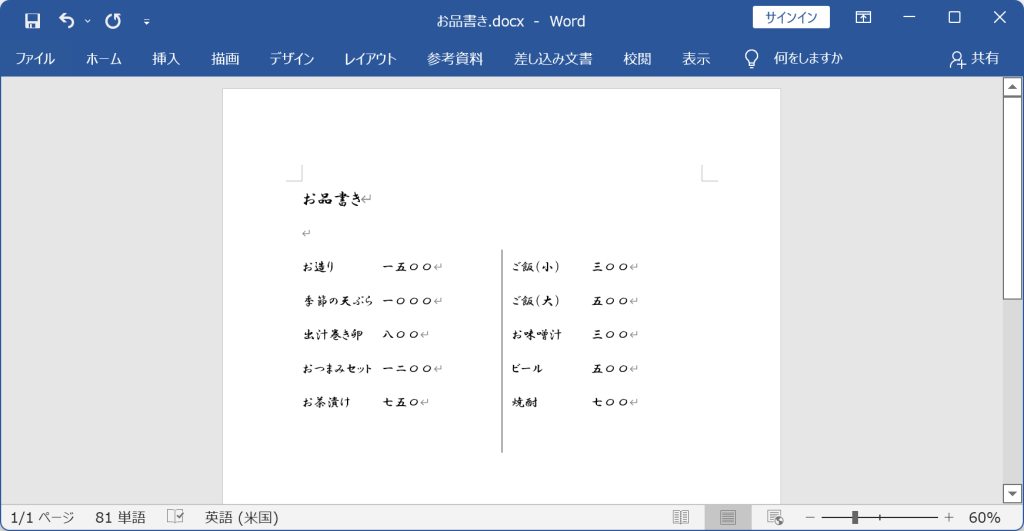Open the 挿入 ribbon tab
Viewport: 1024px width, 531px height.
[x=166, y=59]
